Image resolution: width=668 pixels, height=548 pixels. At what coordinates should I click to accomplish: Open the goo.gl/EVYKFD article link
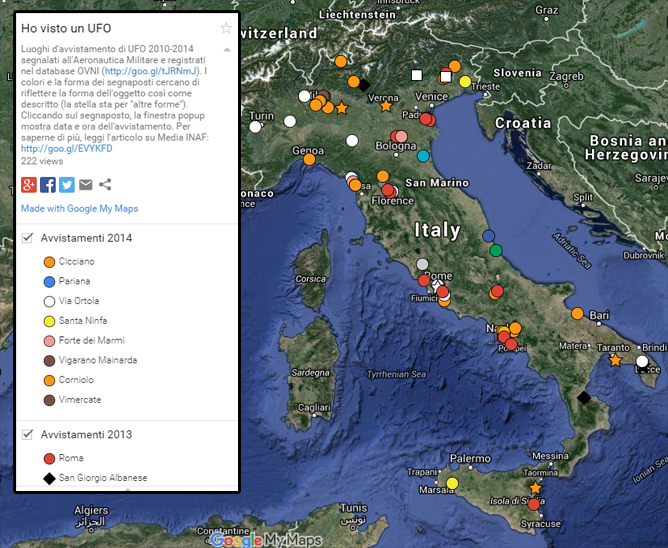click(64, 149)
